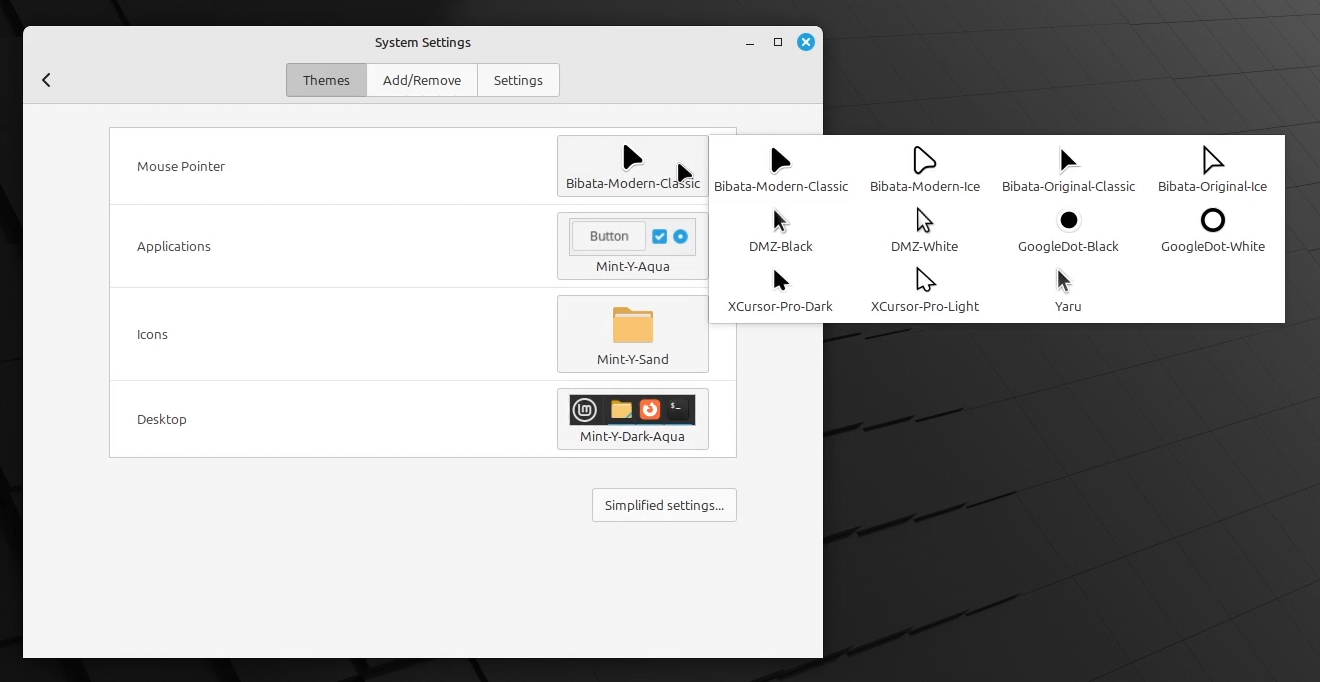The width and height of the screenshot is (1320, 682).
Task: Pick the Bibata-Original-Ice cursor
Action: click(x=1212, y=169)
